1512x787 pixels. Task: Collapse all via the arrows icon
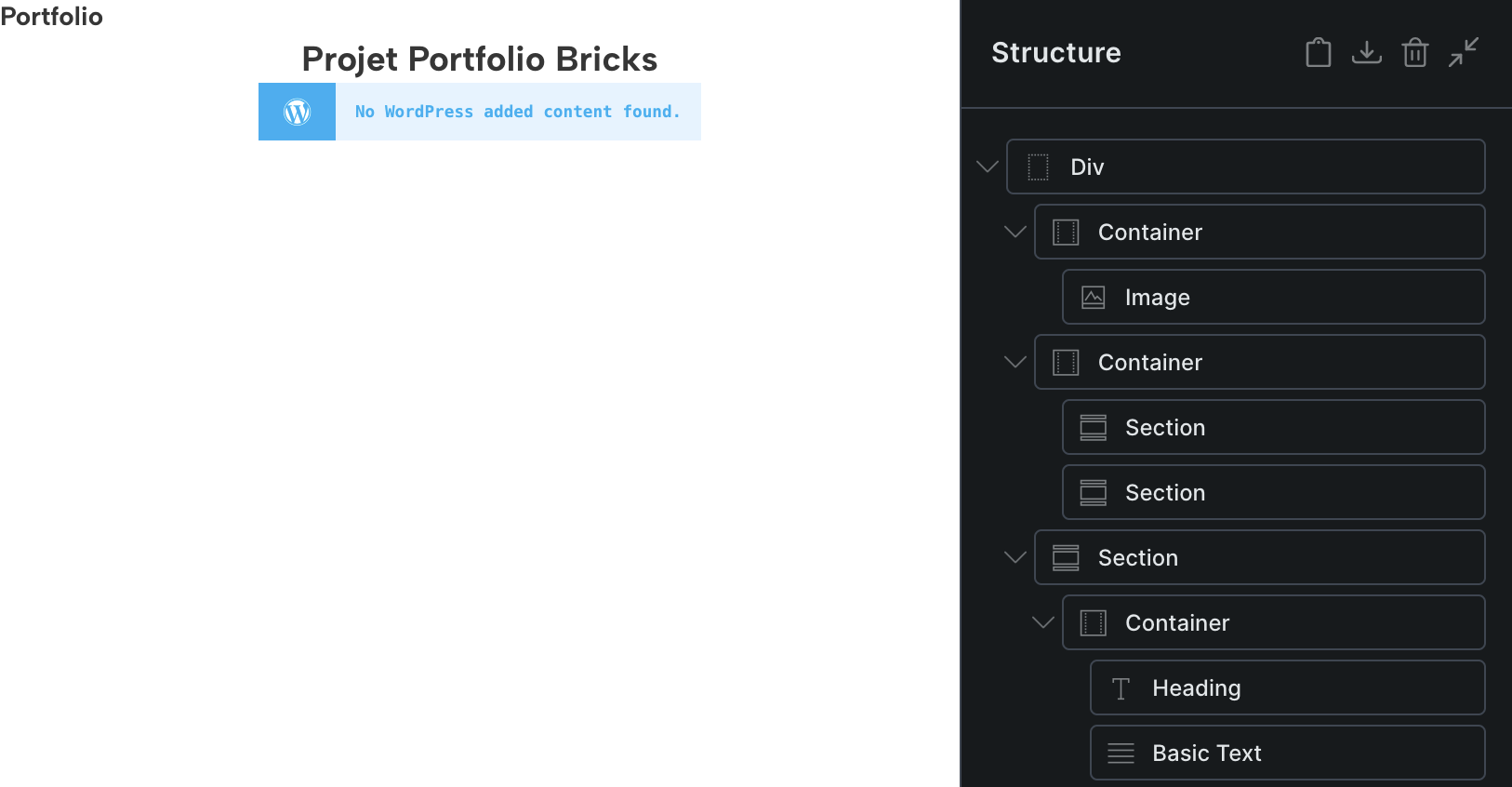tap(1463, 53)
